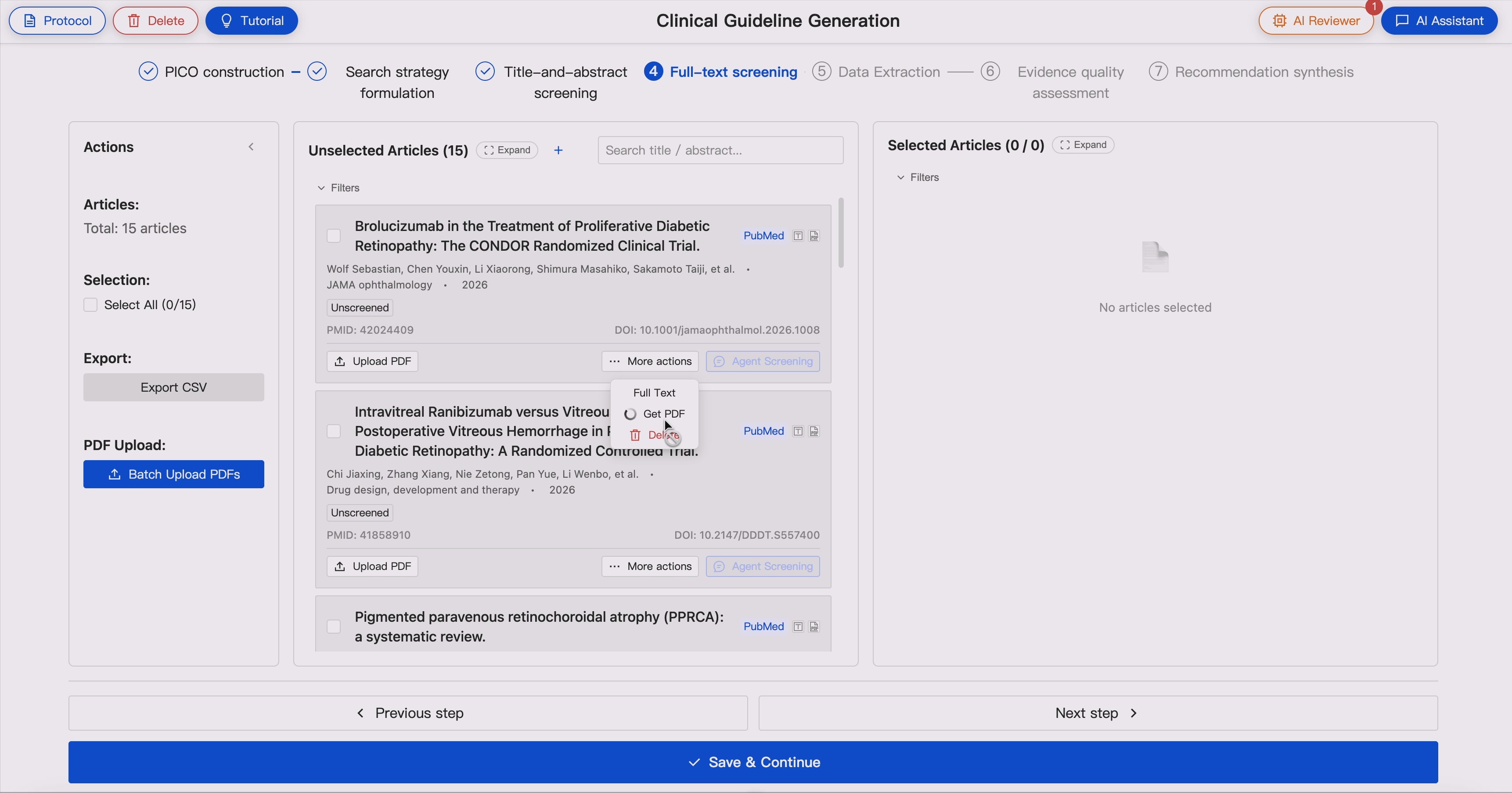Expand Filters under Selected Articles
Viewport: 1512px width, 793px height.
pos(918,177)
